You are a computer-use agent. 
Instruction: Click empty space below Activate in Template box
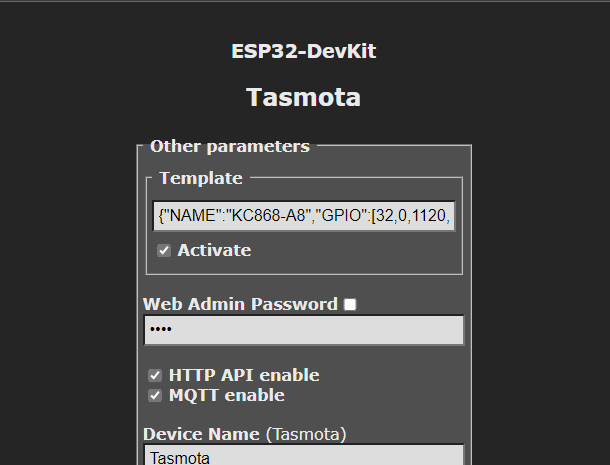pos(304,265)
